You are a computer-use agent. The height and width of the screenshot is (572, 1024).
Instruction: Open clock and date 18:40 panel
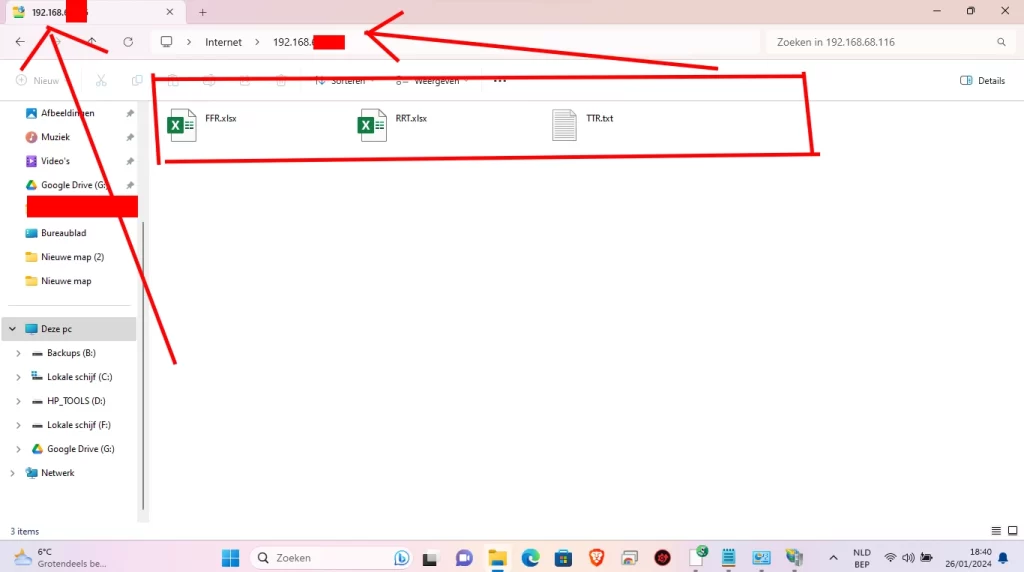pos(968,558)
